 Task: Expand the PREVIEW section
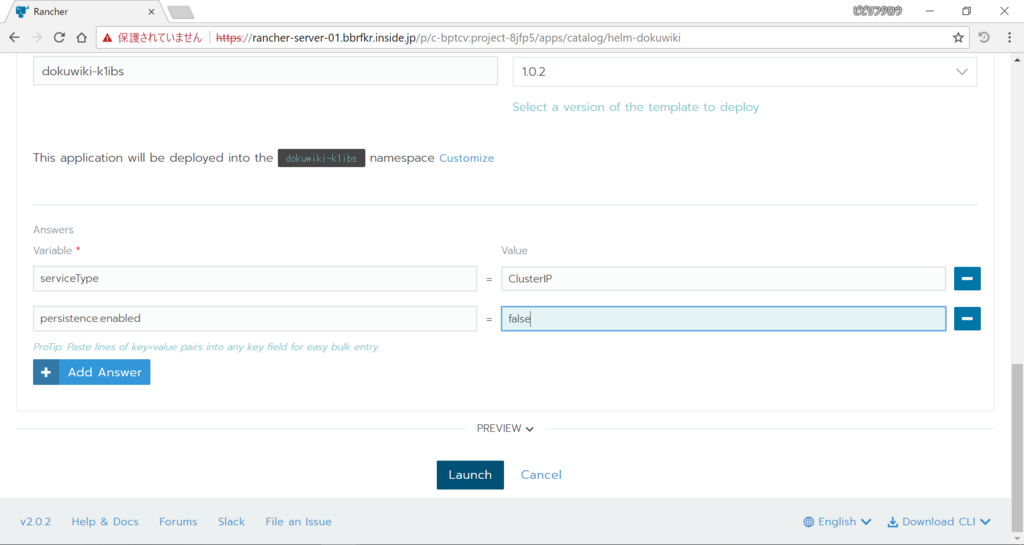505,428
